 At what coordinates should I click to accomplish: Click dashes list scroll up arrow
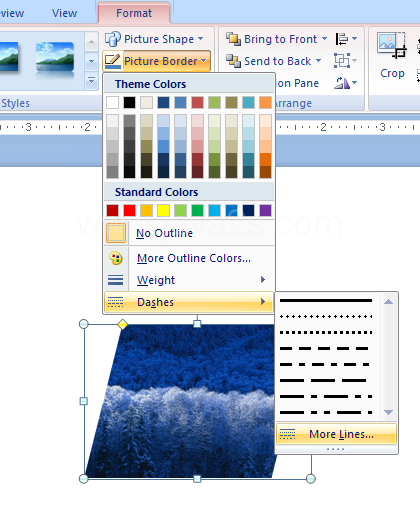point(388,302)
